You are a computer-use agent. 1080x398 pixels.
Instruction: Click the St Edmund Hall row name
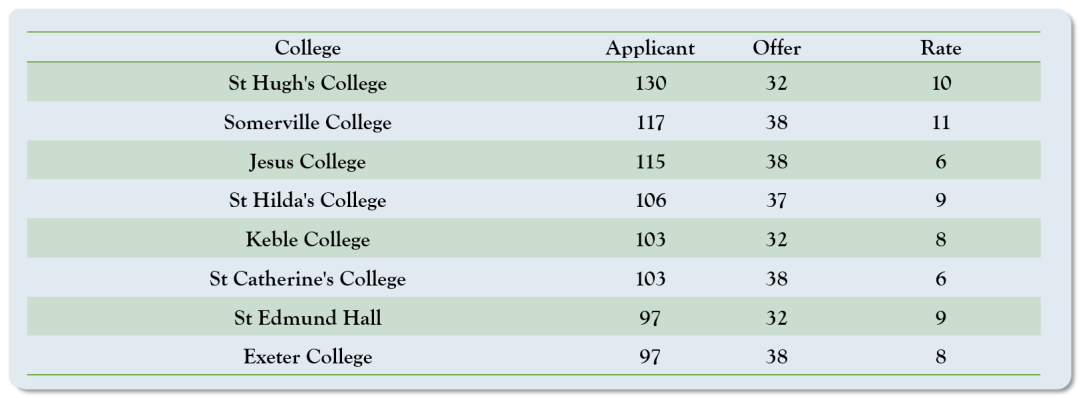click(307, 318)
